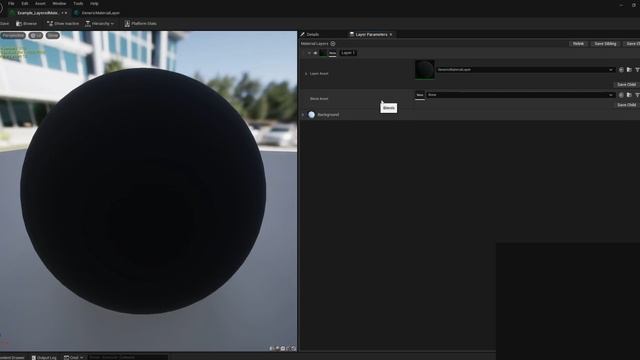Open the Asset menu

coord(40,3)
